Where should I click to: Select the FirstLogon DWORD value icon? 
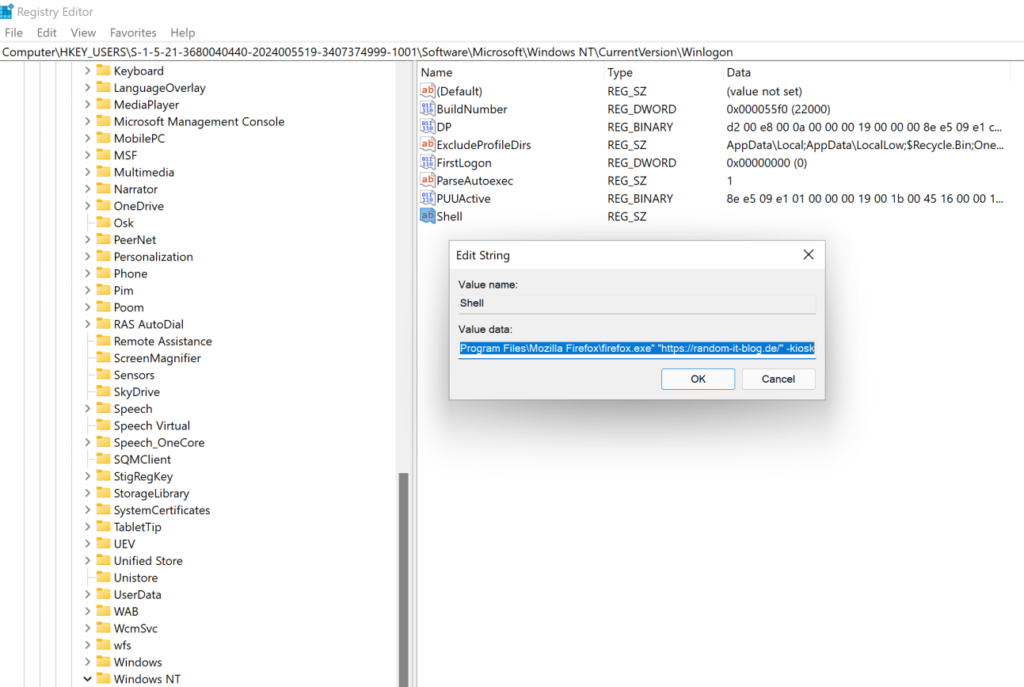click(x=428, y=162)
